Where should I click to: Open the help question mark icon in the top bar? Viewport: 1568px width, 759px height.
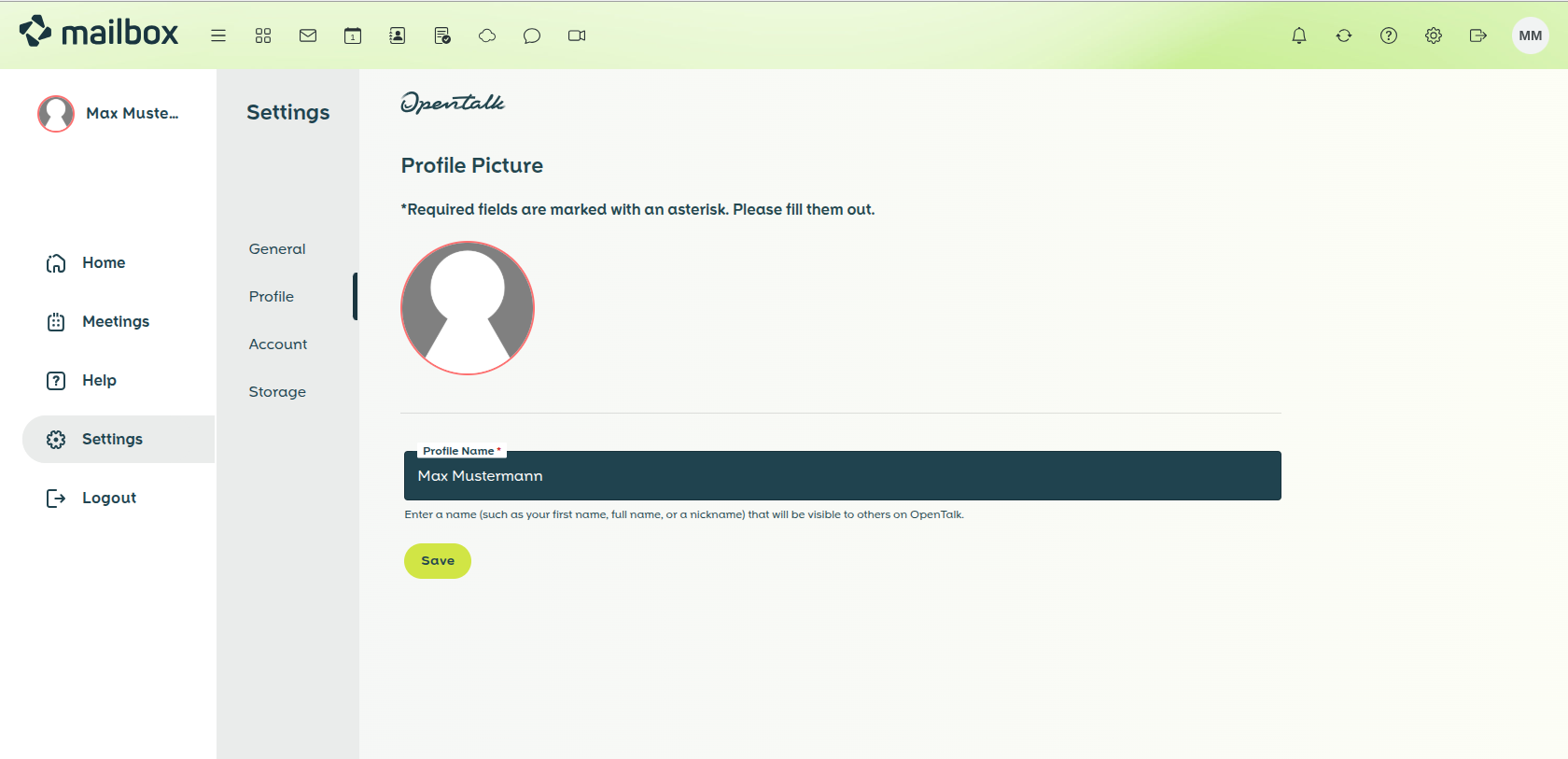click(x=1389, y=35)
